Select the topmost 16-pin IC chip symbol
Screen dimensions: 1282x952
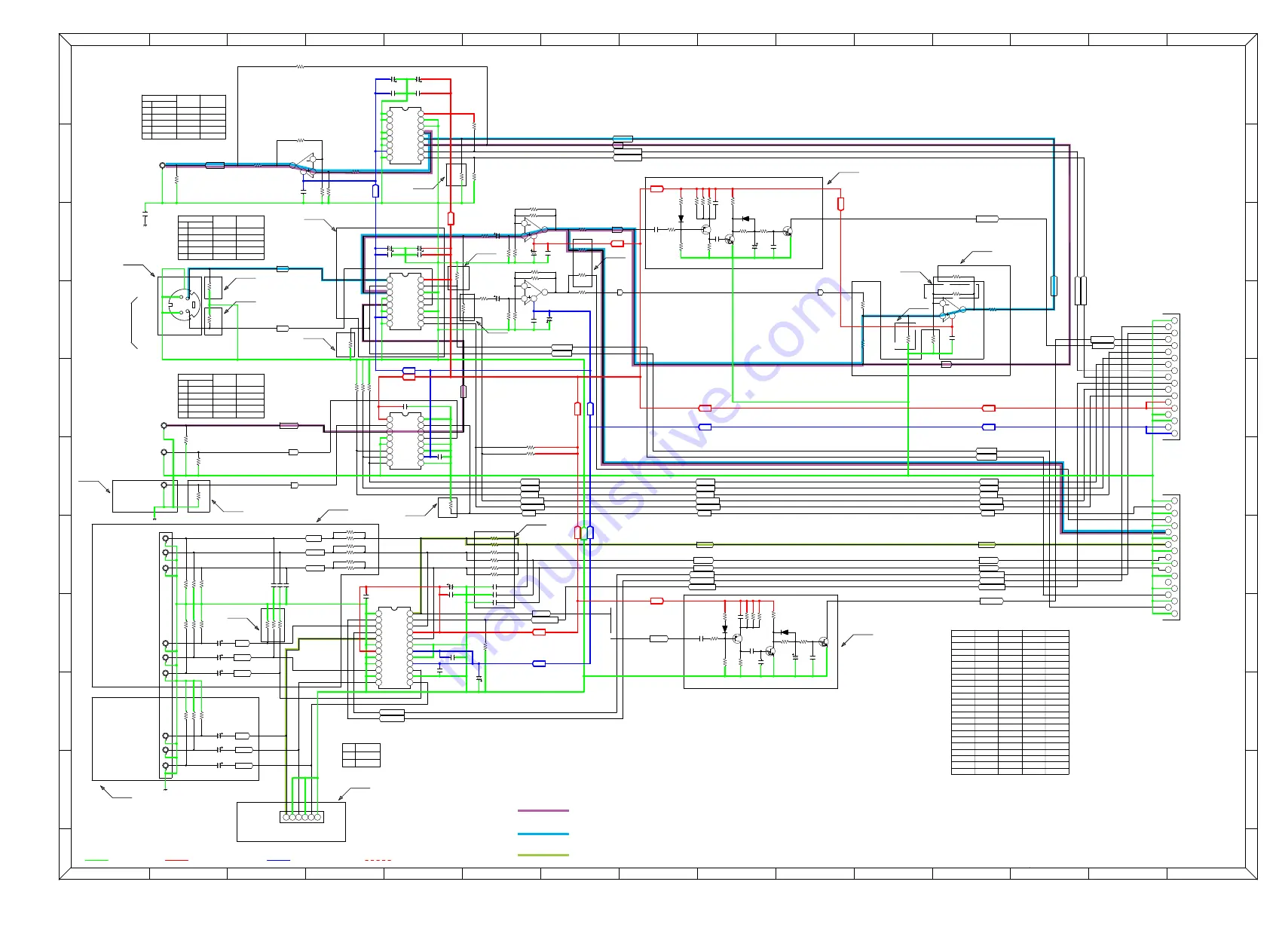405,136
